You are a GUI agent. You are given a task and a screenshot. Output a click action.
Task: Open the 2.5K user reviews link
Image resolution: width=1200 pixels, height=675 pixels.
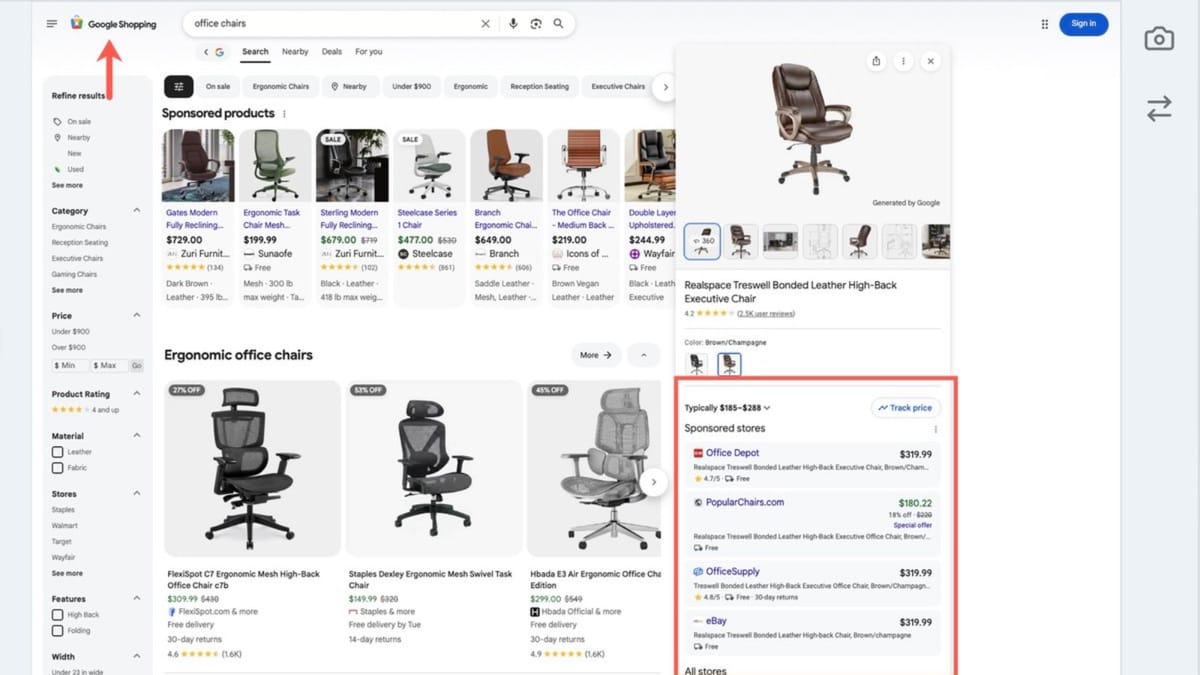point(767,311)
